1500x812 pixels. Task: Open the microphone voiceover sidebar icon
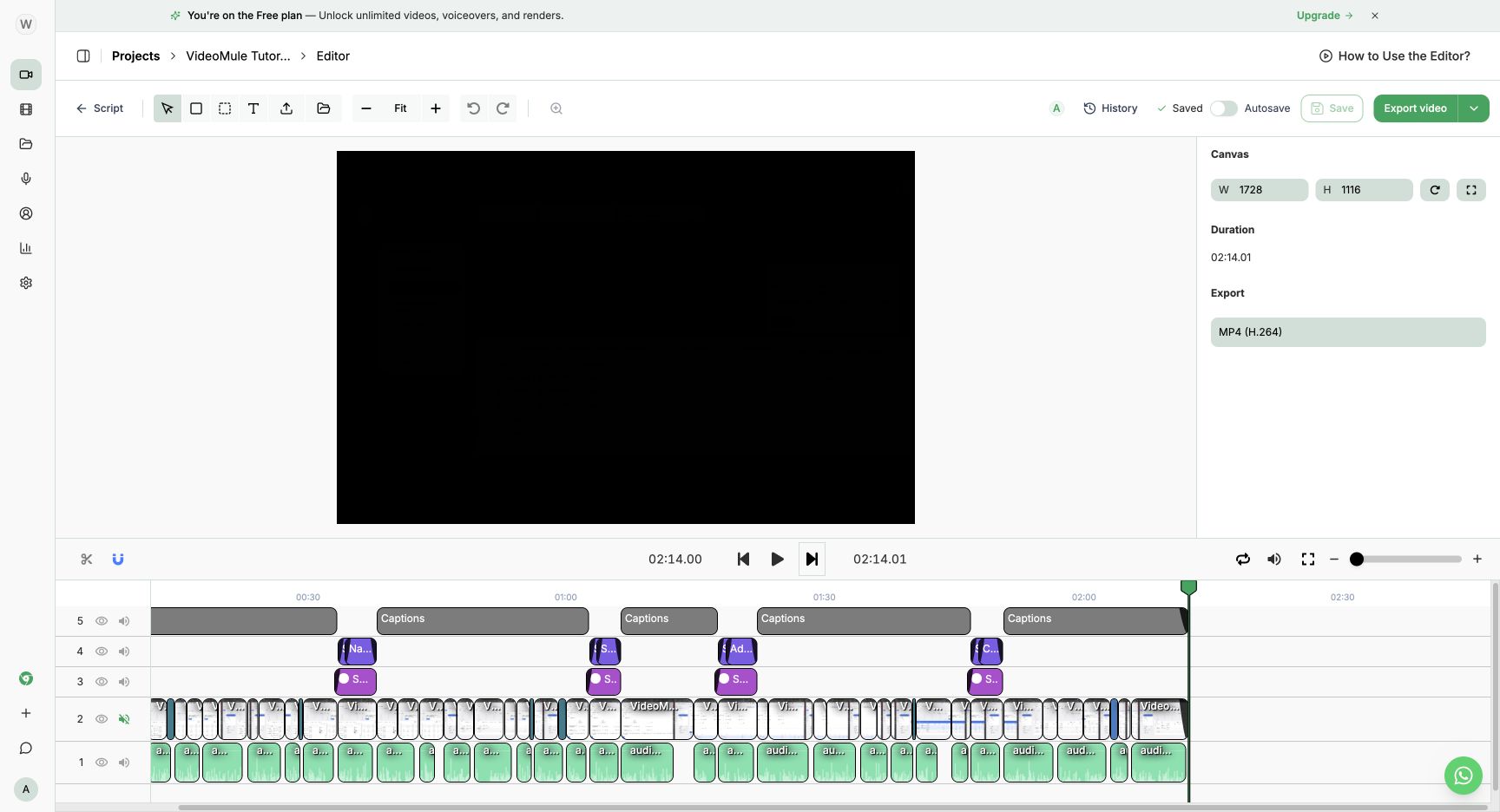click(x=26, y=179)
